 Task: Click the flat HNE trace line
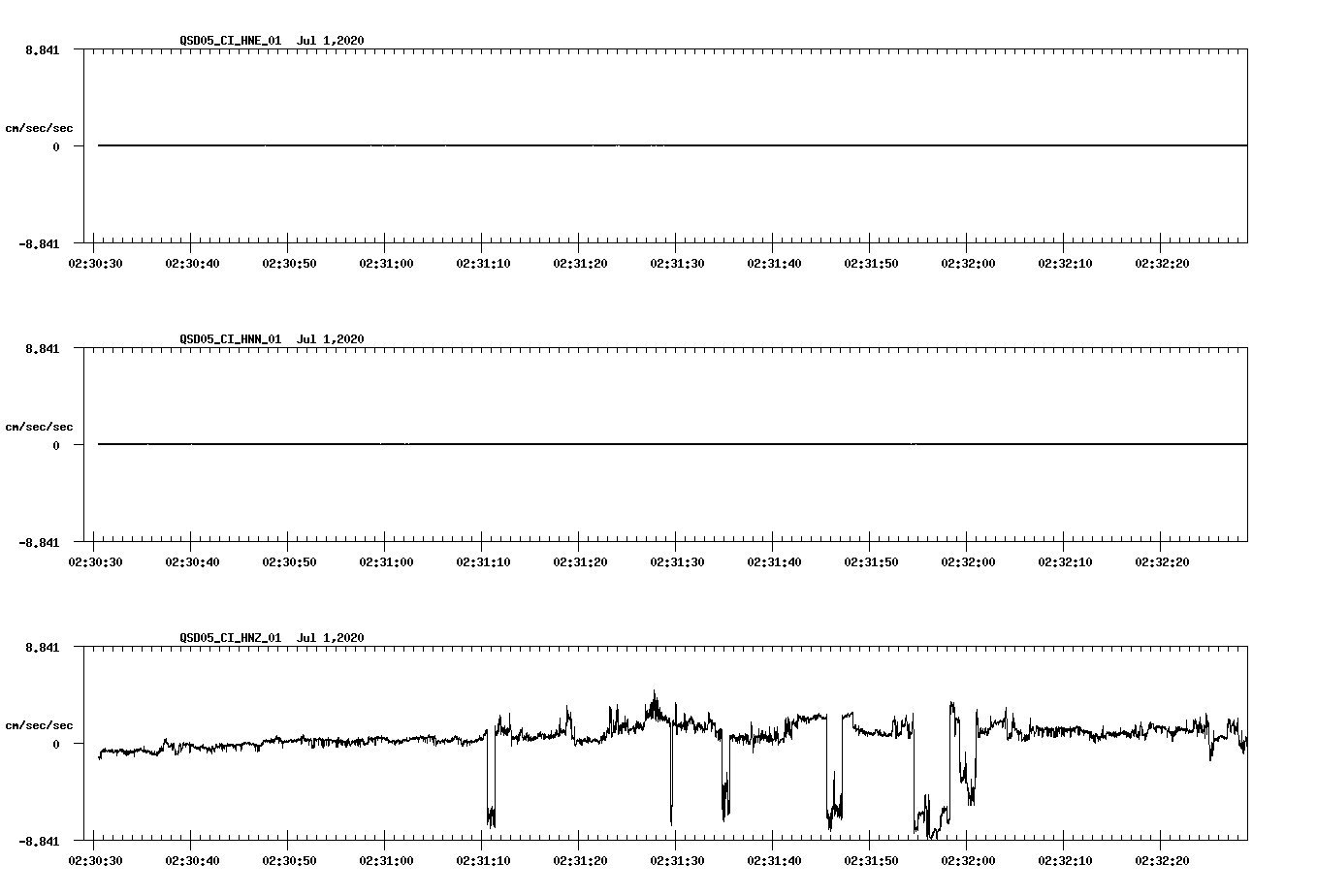(x=672, y=145)
